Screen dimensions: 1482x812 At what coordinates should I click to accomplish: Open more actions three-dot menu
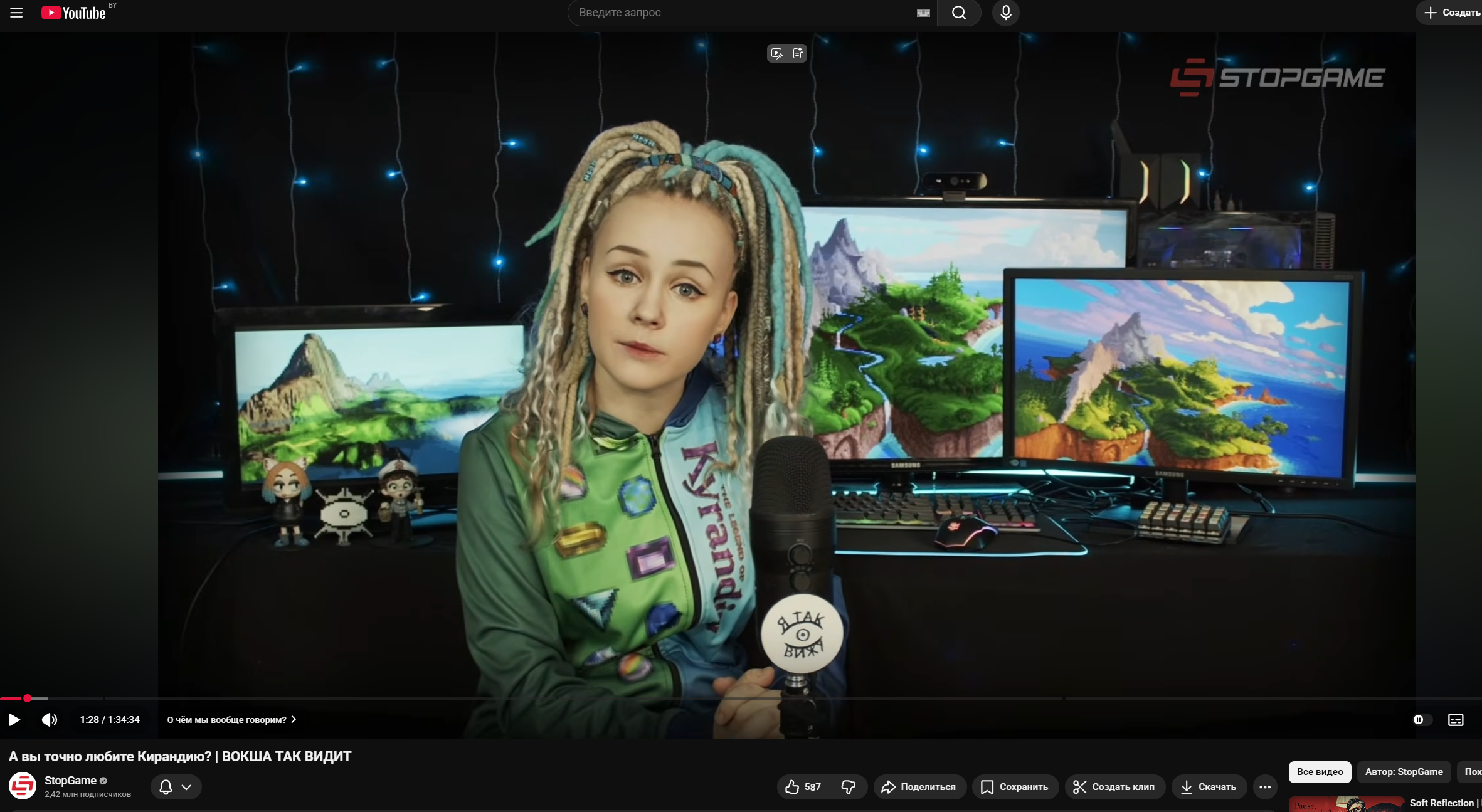1265,787
